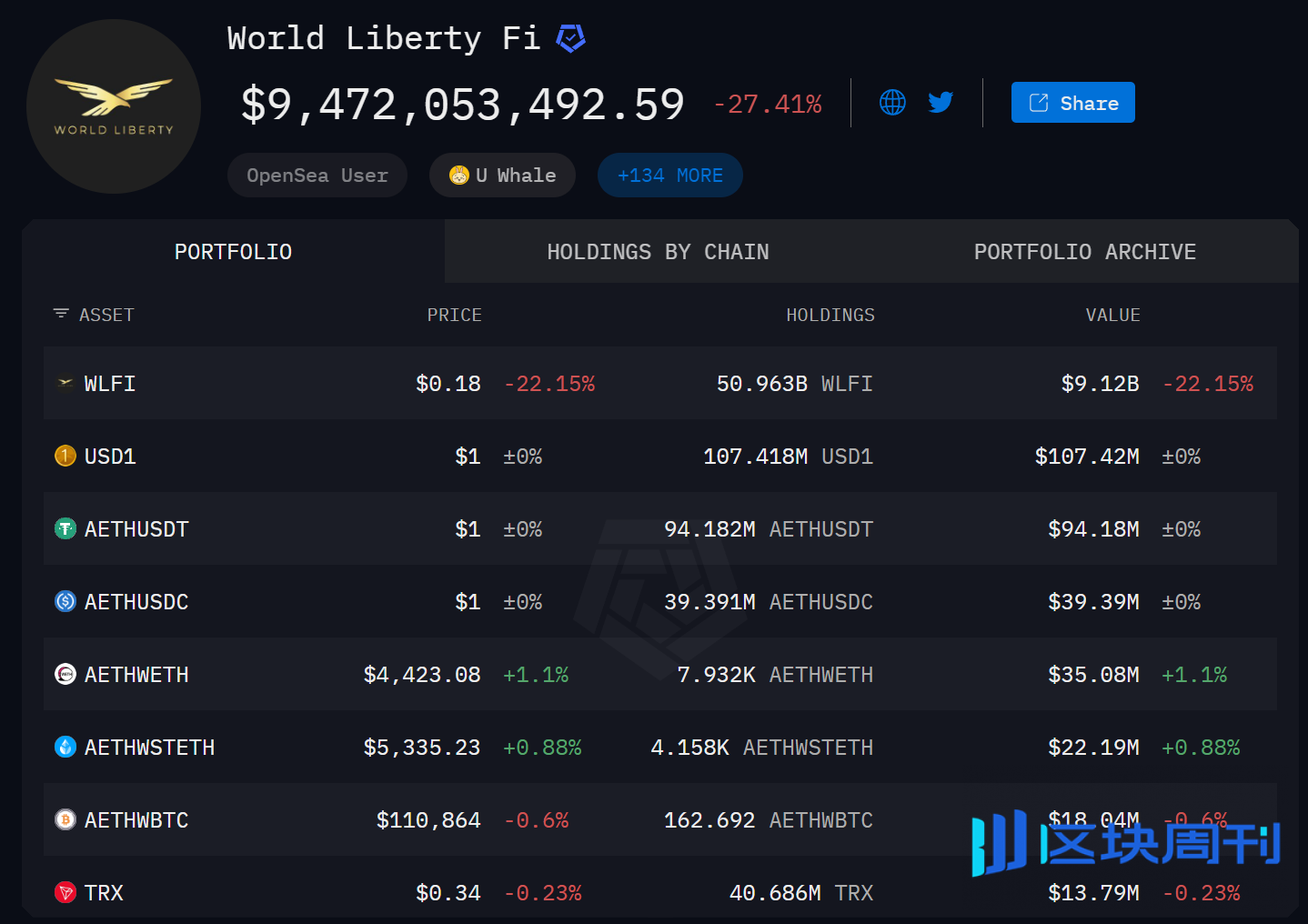This screenshot has width=1308, height=924.
Task: Open the AETHWSTETH asset name
Action: (x=149, y=748)
